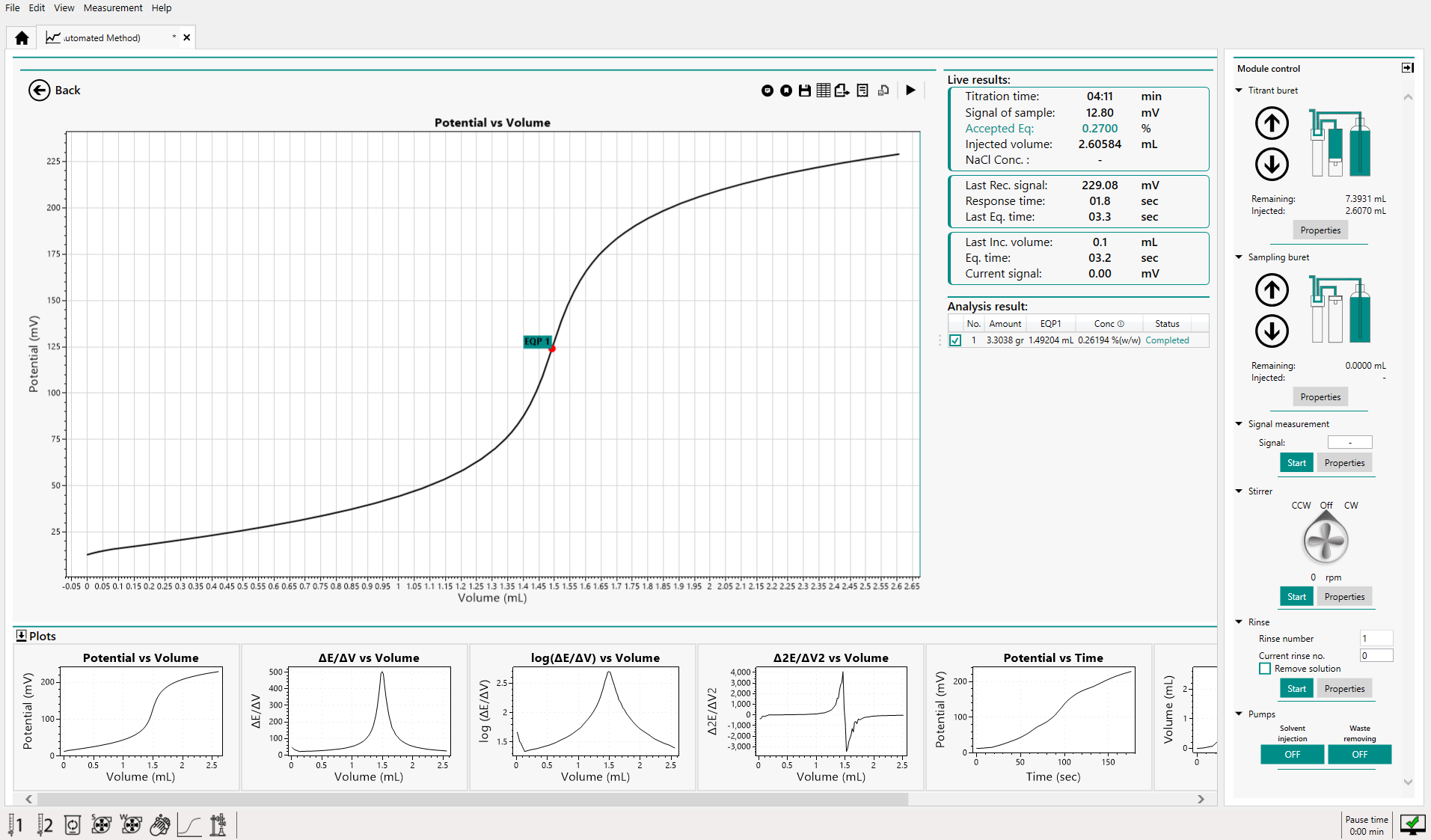Click the titration stand icon

pos(218,825)
